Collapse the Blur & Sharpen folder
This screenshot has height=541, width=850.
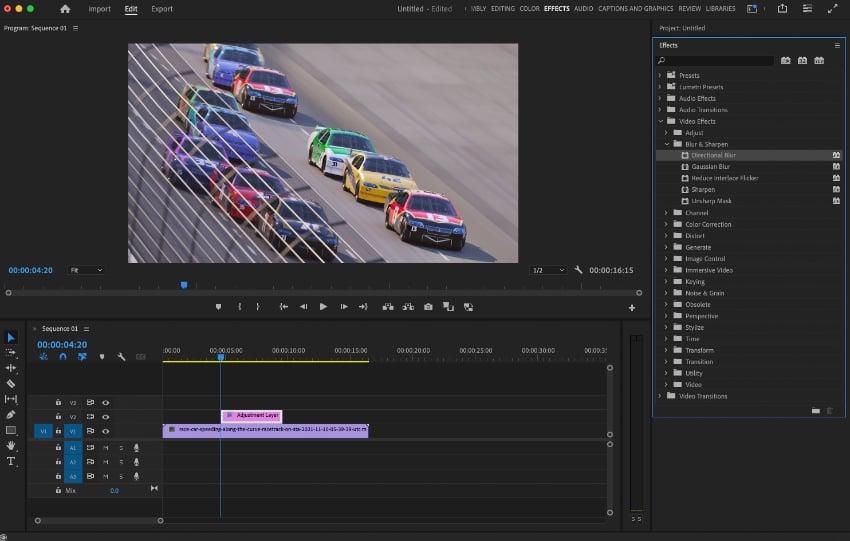coord(667,144)
